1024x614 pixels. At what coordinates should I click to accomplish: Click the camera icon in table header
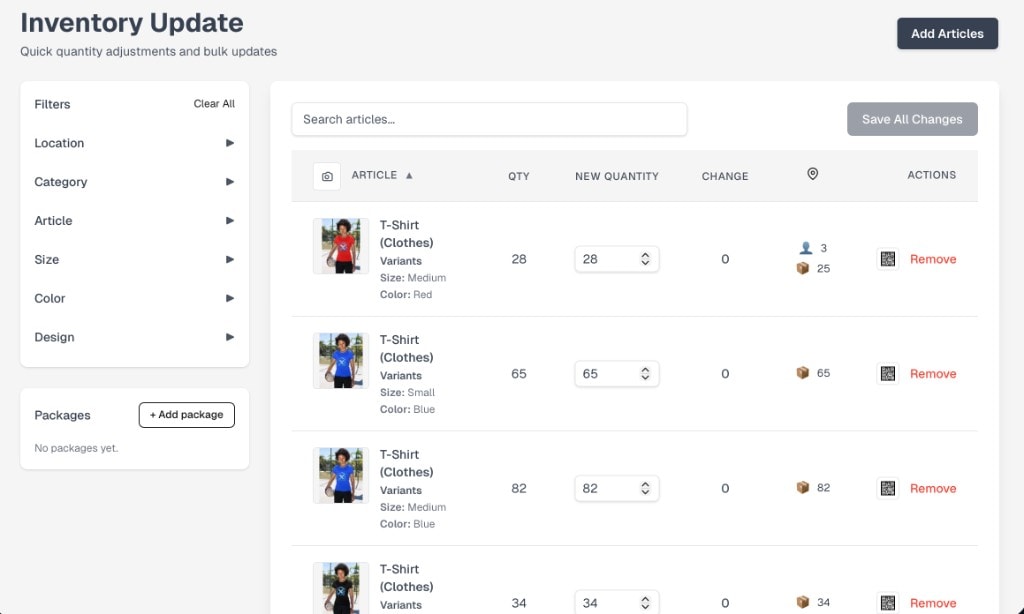327,176
